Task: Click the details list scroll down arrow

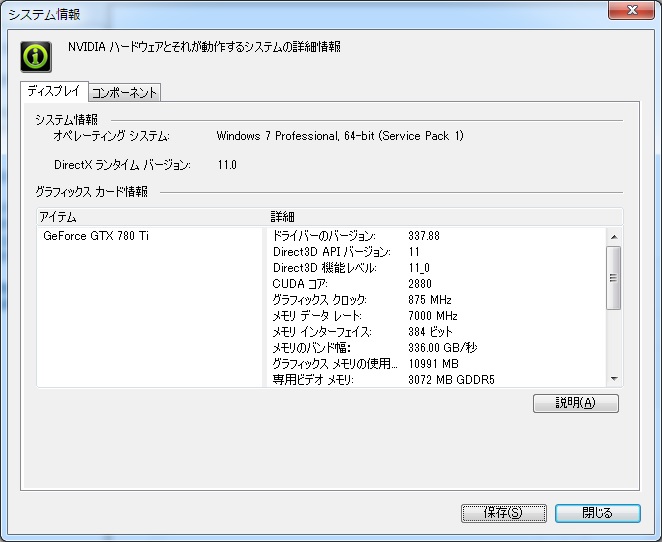Action: coord(614,379)
